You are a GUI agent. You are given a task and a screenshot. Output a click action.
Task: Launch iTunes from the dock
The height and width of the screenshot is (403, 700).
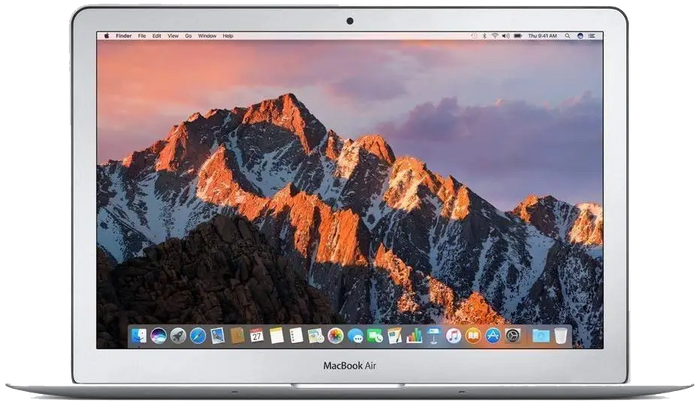pos(453,336)
